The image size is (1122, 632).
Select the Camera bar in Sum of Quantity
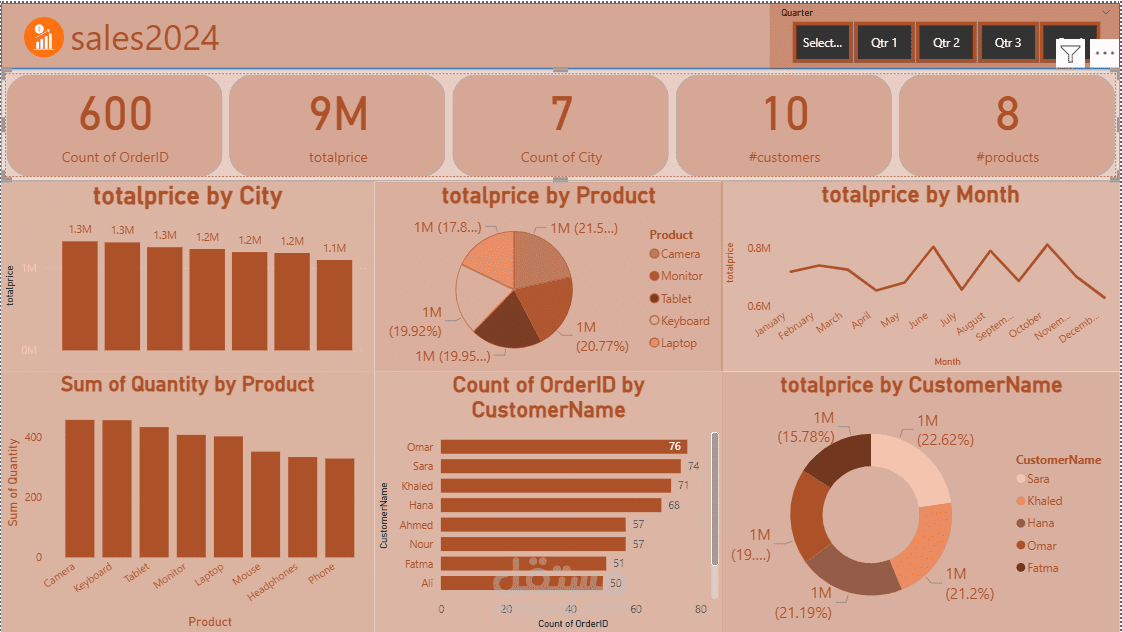tap(79, 489)
